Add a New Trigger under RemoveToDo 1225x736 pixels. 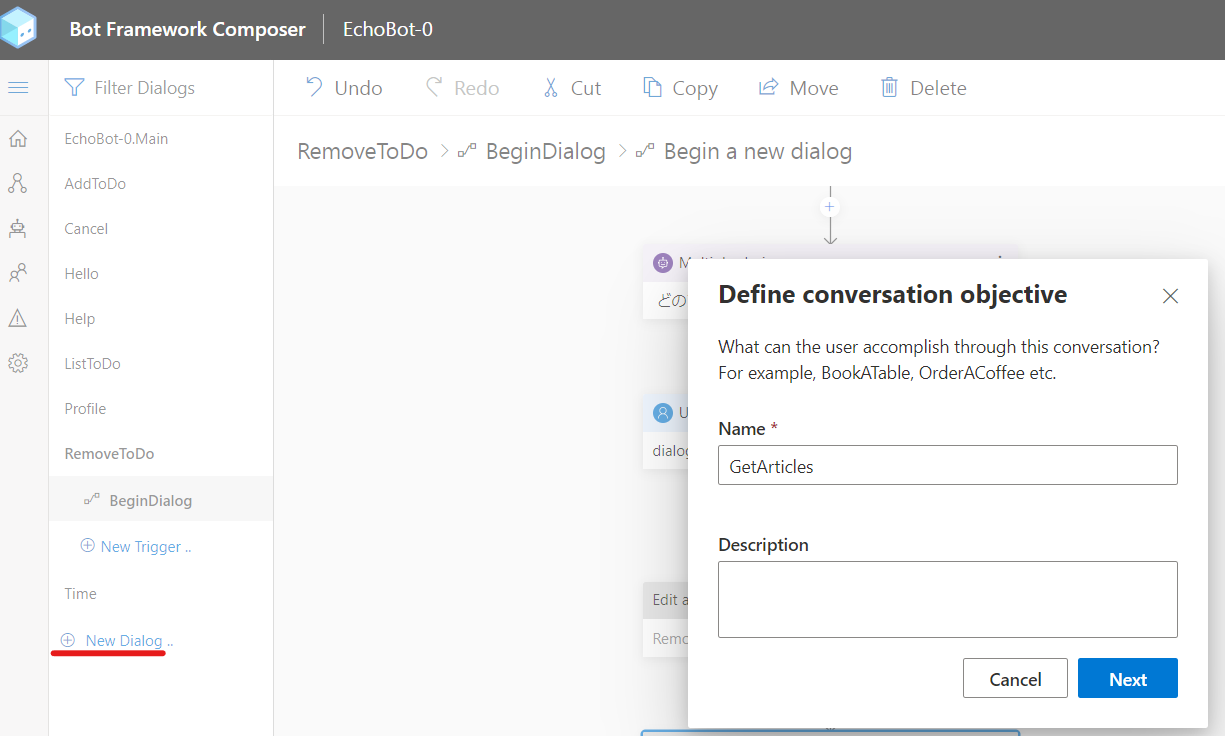point(138,546)
